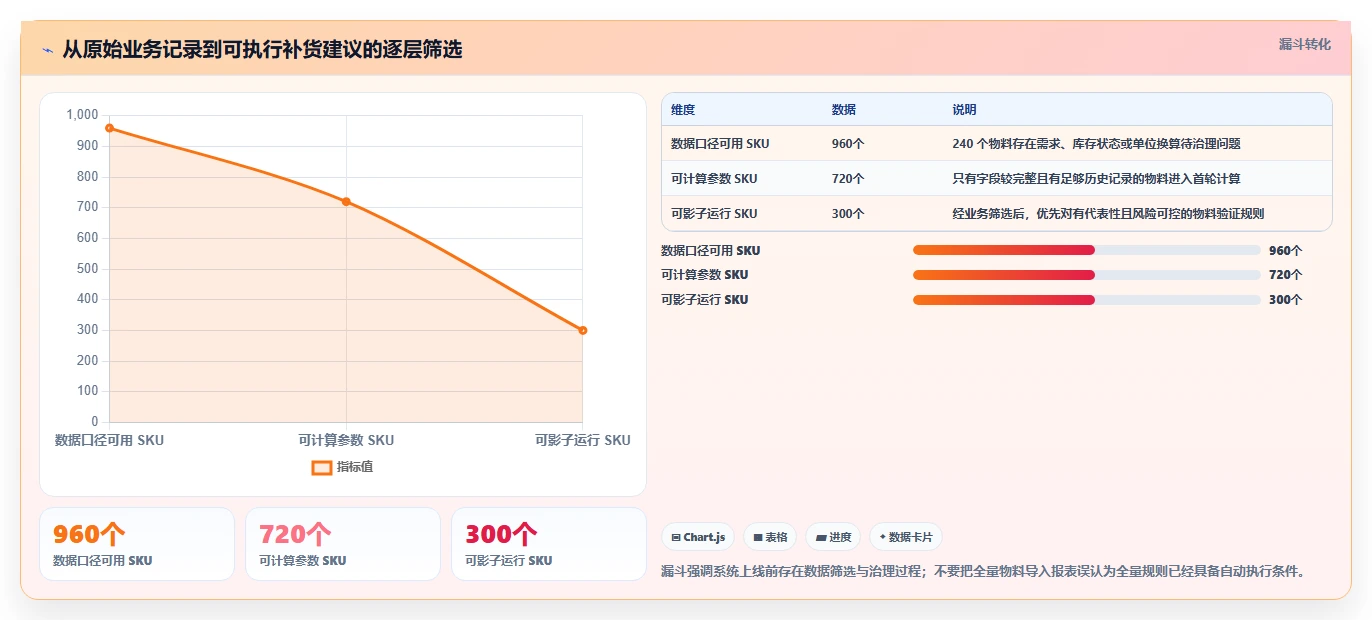Click progress value 960个
Viewport: 1372px width, 620px height.
(1285, 251)
